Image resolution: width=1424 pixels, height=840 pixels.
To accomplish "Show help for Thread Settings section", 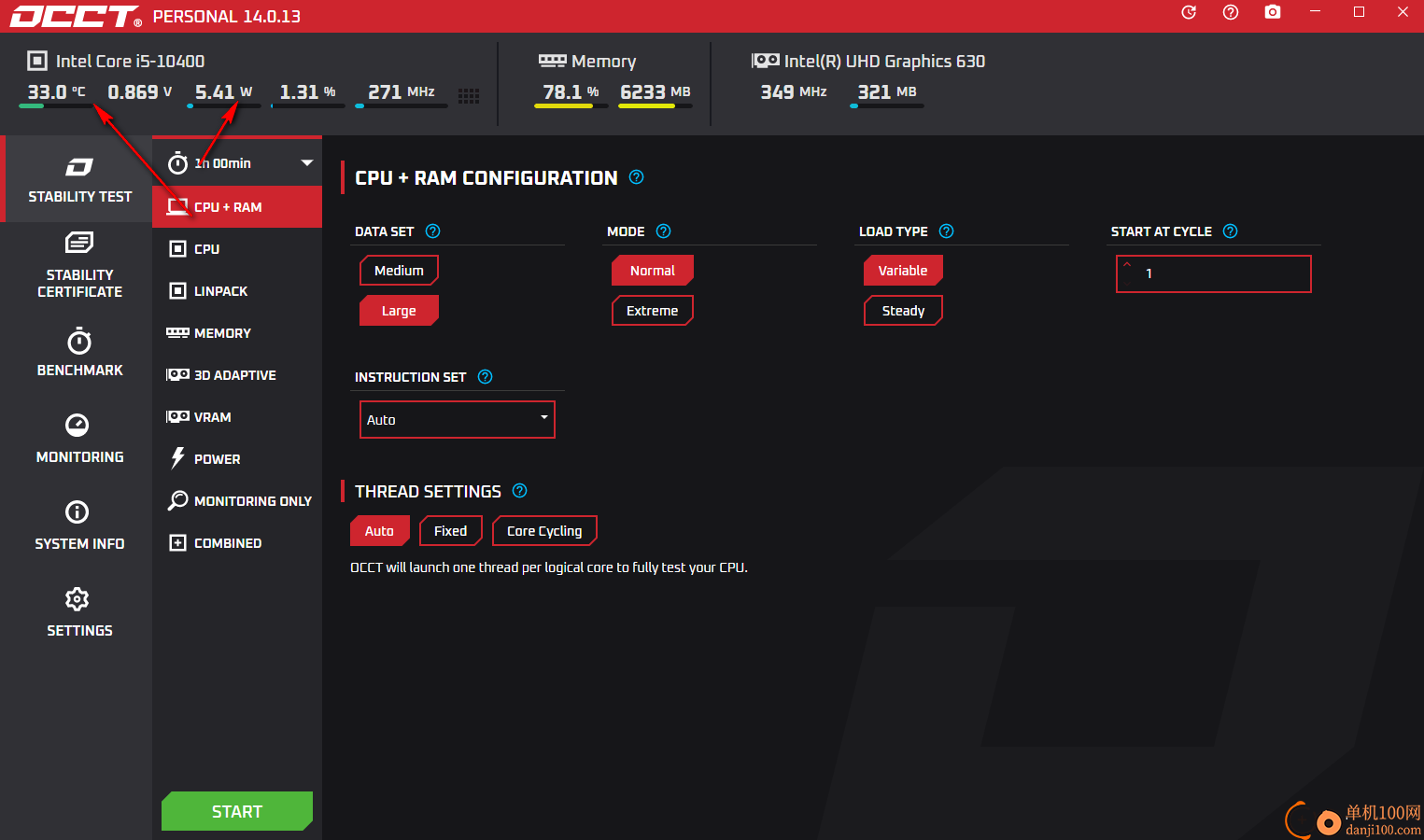I will pos(520,491).
